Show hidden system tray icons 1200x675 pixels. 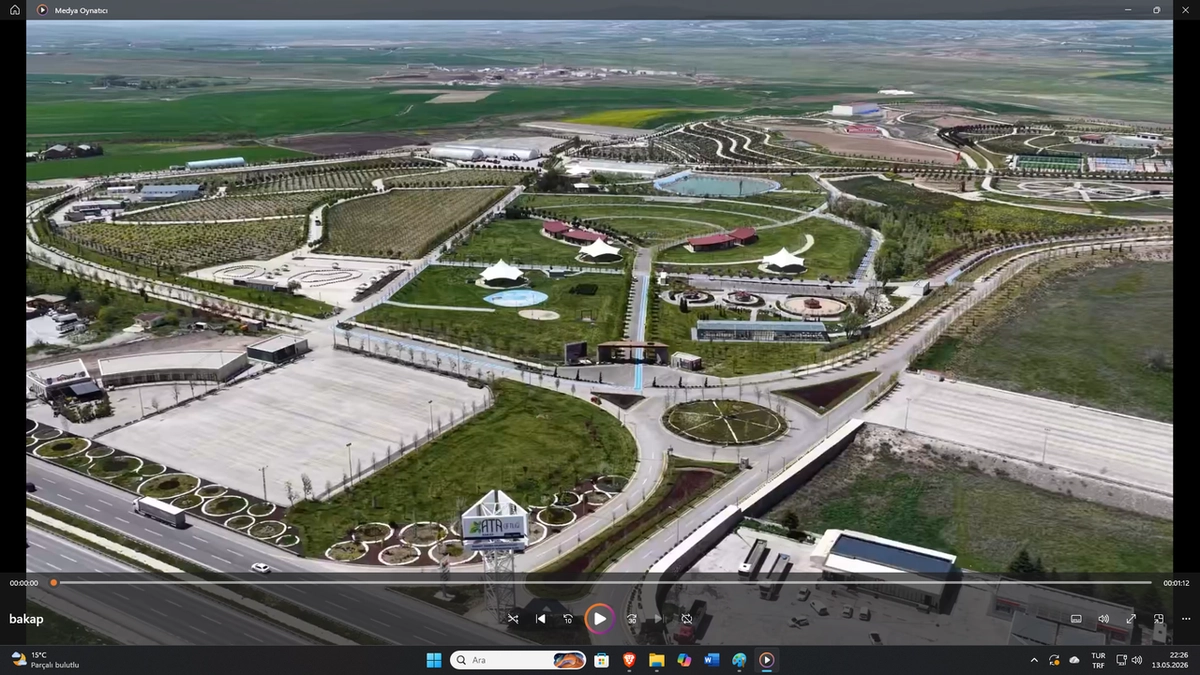point(1034,660)
